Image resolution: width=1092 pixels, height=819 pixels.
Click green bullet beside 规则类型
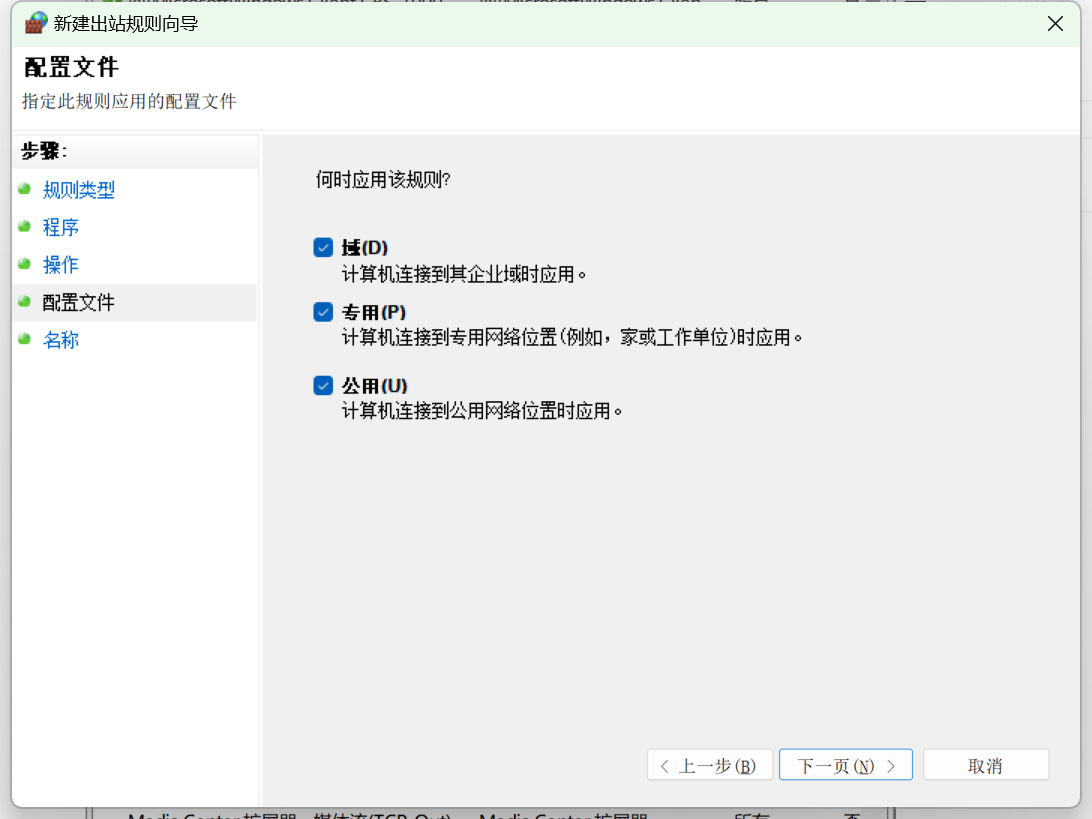[x=24, y=189]
